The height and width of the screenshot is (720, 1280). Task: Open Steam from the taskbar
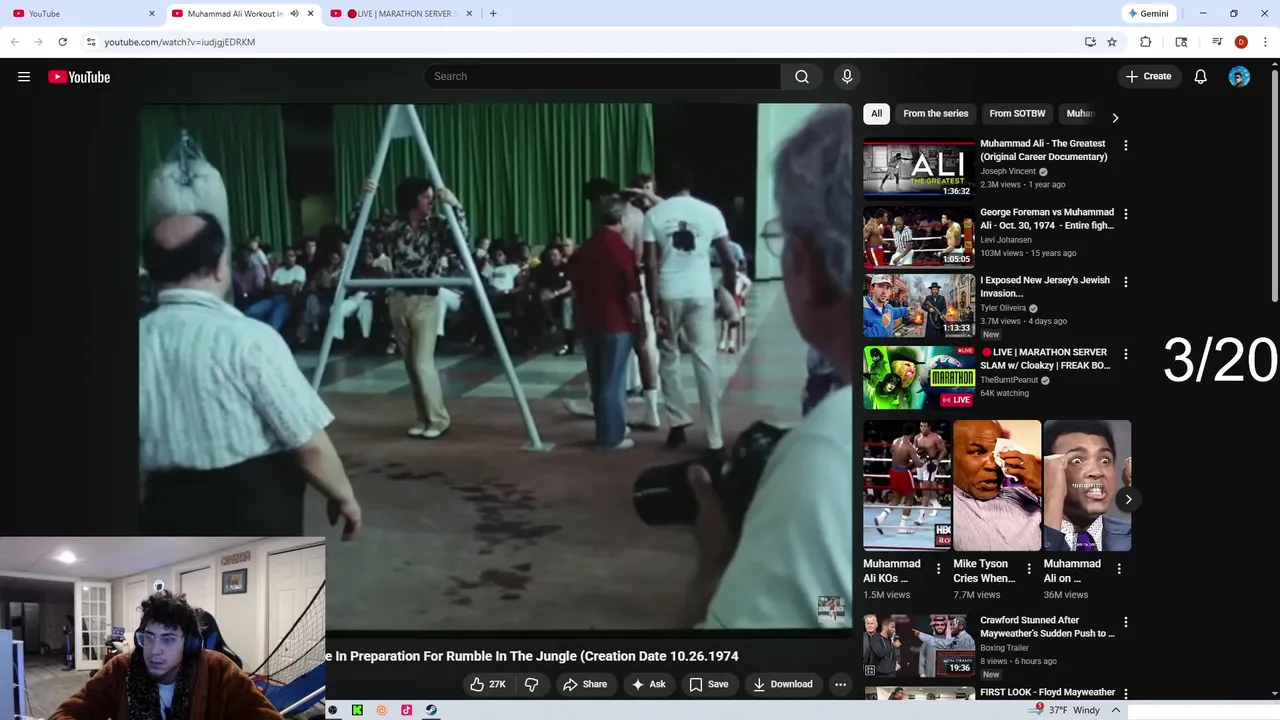pyautogui.click(x=431, y=710)
